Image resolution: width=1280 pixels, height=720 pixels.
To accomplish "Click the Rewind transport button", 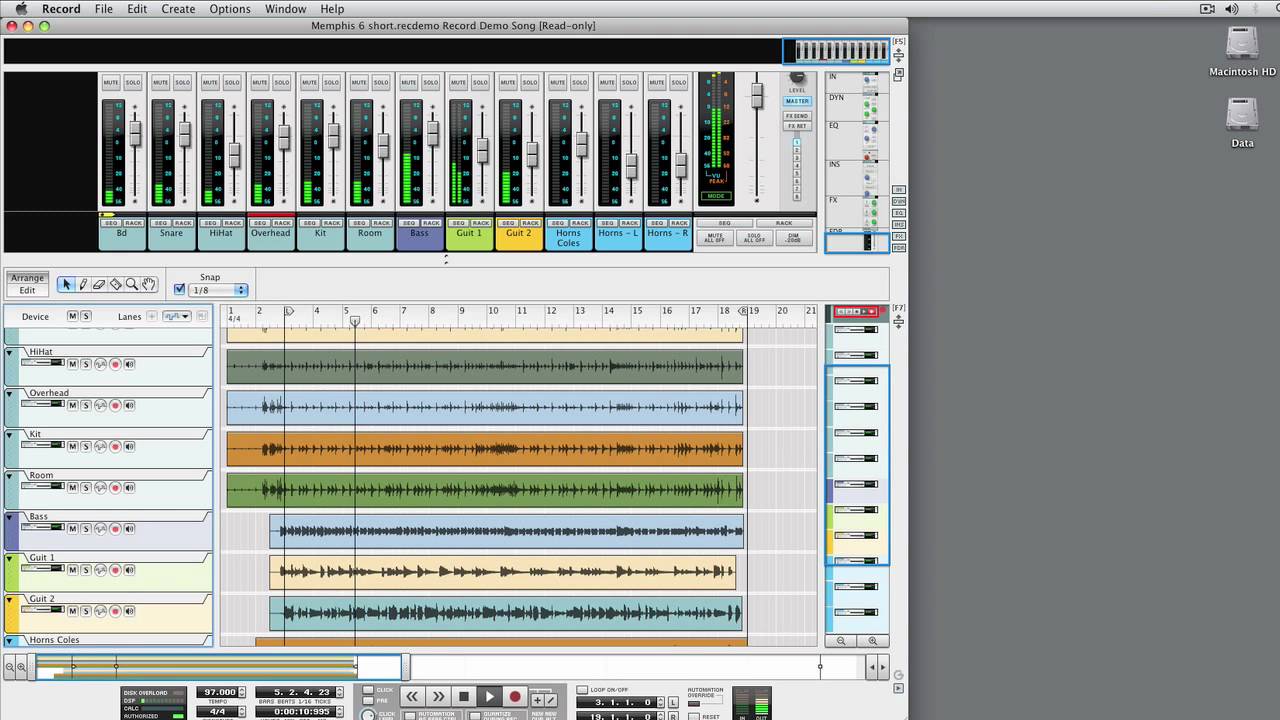I will pos(412,697).
